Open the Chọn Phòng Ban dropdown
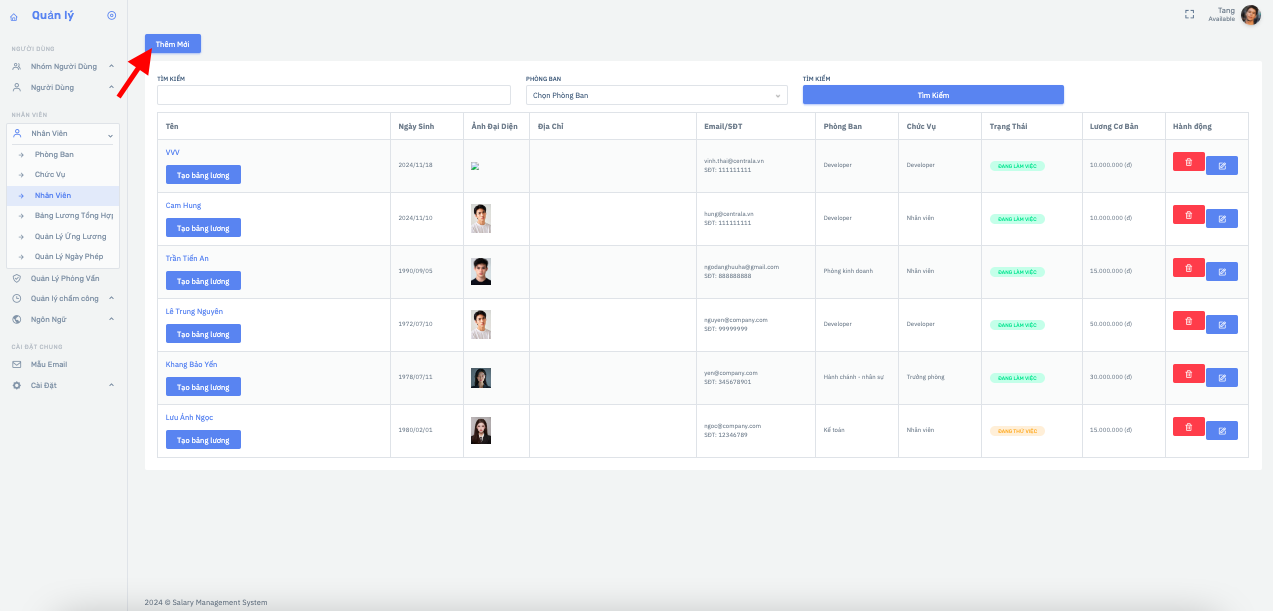This screenshot has height=611, width=1273. 656,95
